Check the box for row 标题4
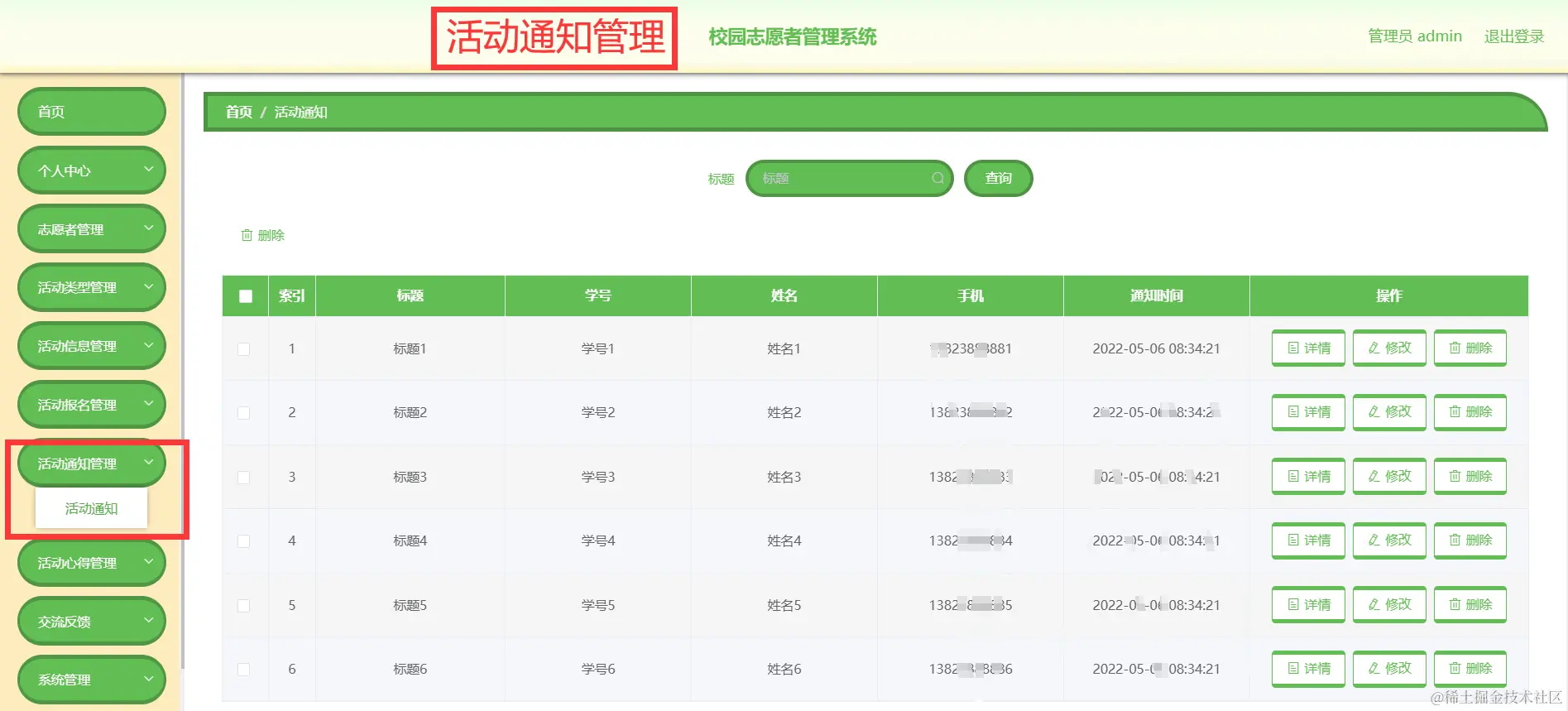 (x=244, y=541)
